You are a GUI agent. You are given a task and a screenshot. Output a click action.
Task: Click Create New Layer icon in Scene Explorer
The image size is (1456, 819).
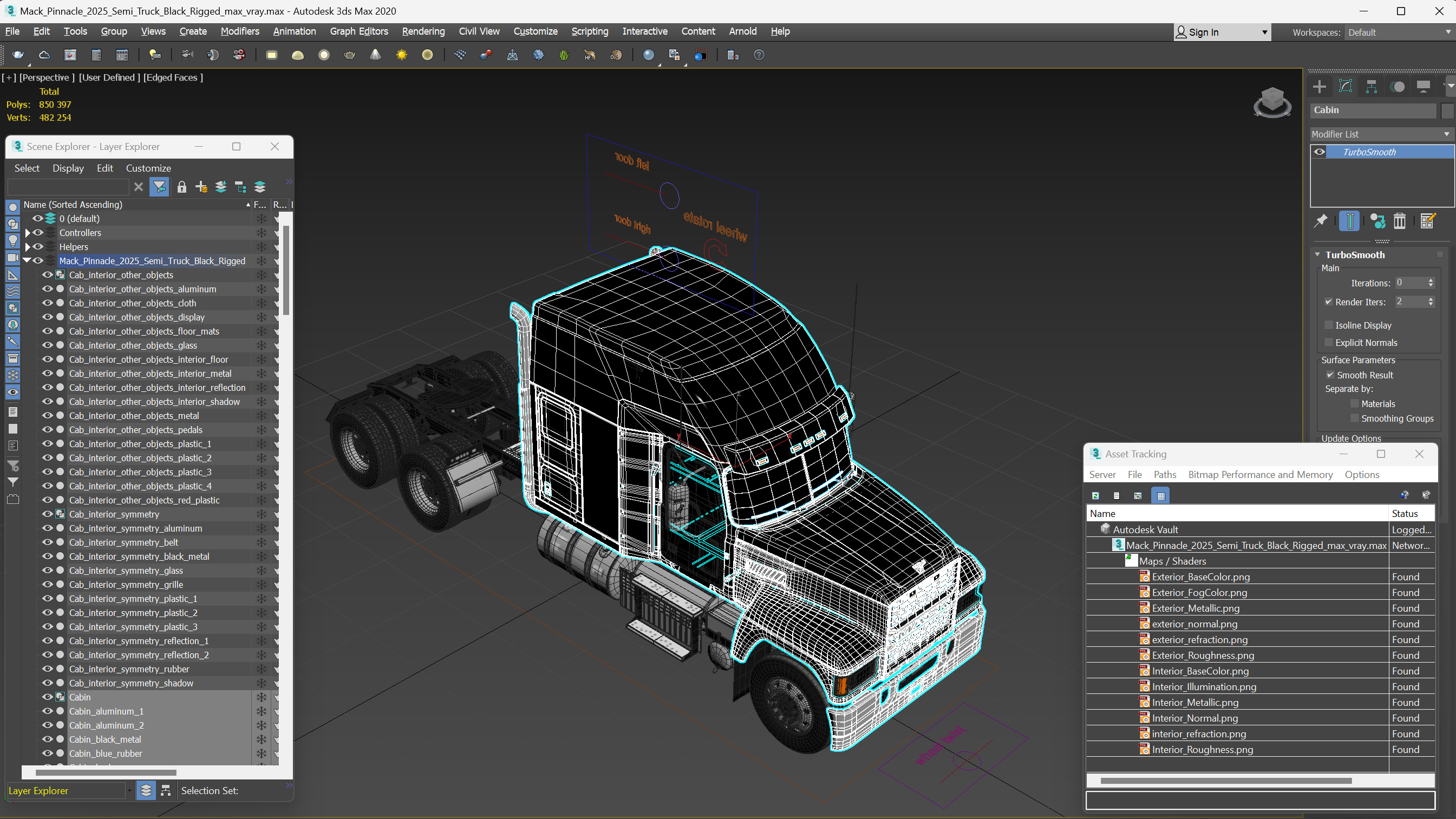tap(201, 187)
